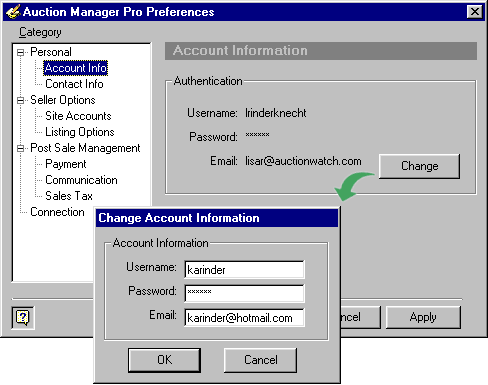The width and height of the screenshot is (488, 385).
Task: Click the Email field with karinder@hotmail.com
Action: (x=244, y=317)
